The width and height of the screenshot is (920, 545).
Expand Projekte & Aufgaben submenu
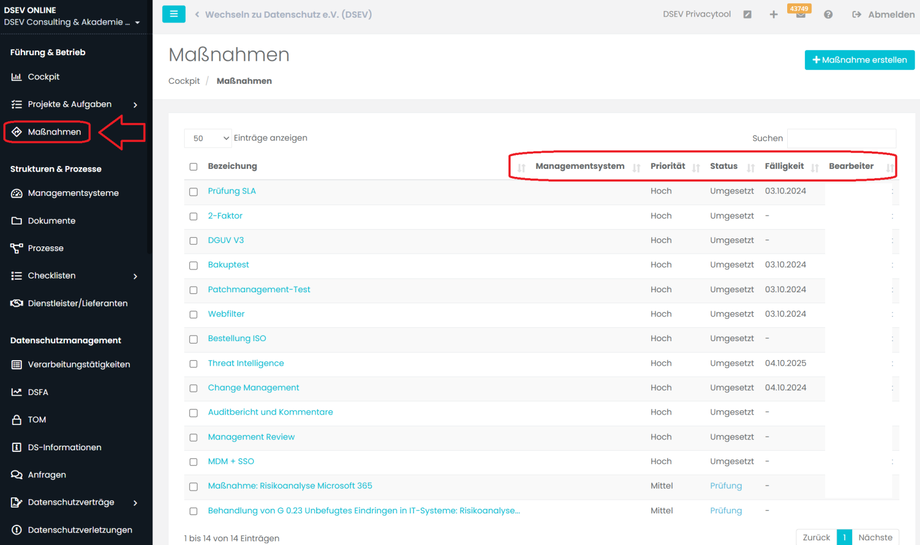point(135,105)
